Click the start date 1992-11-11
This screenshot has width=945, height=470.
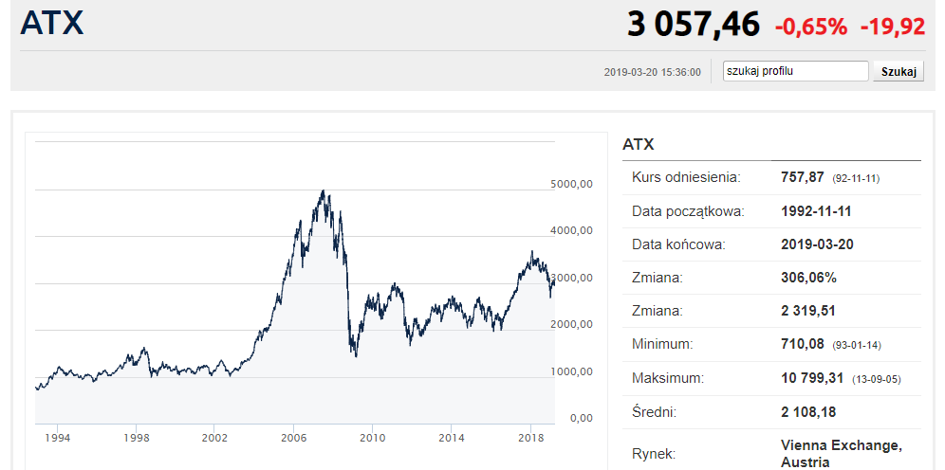[816, 212]
